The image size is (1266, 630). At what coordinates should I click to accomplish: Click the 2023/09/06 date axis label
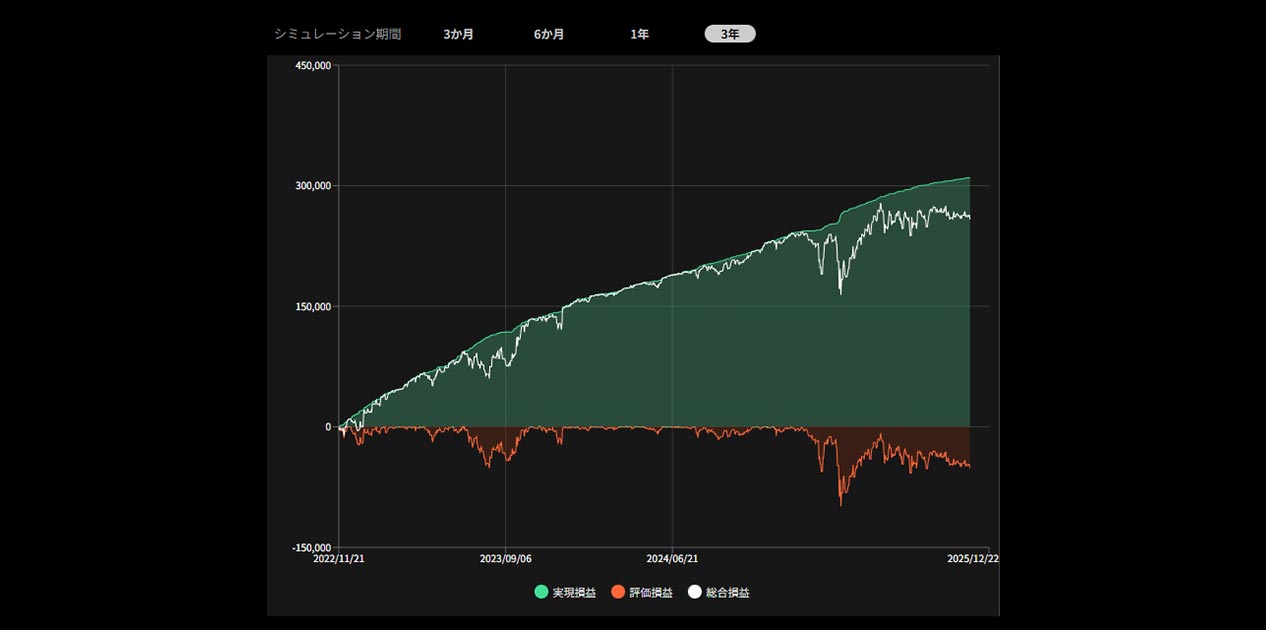(x=505, y=560)
